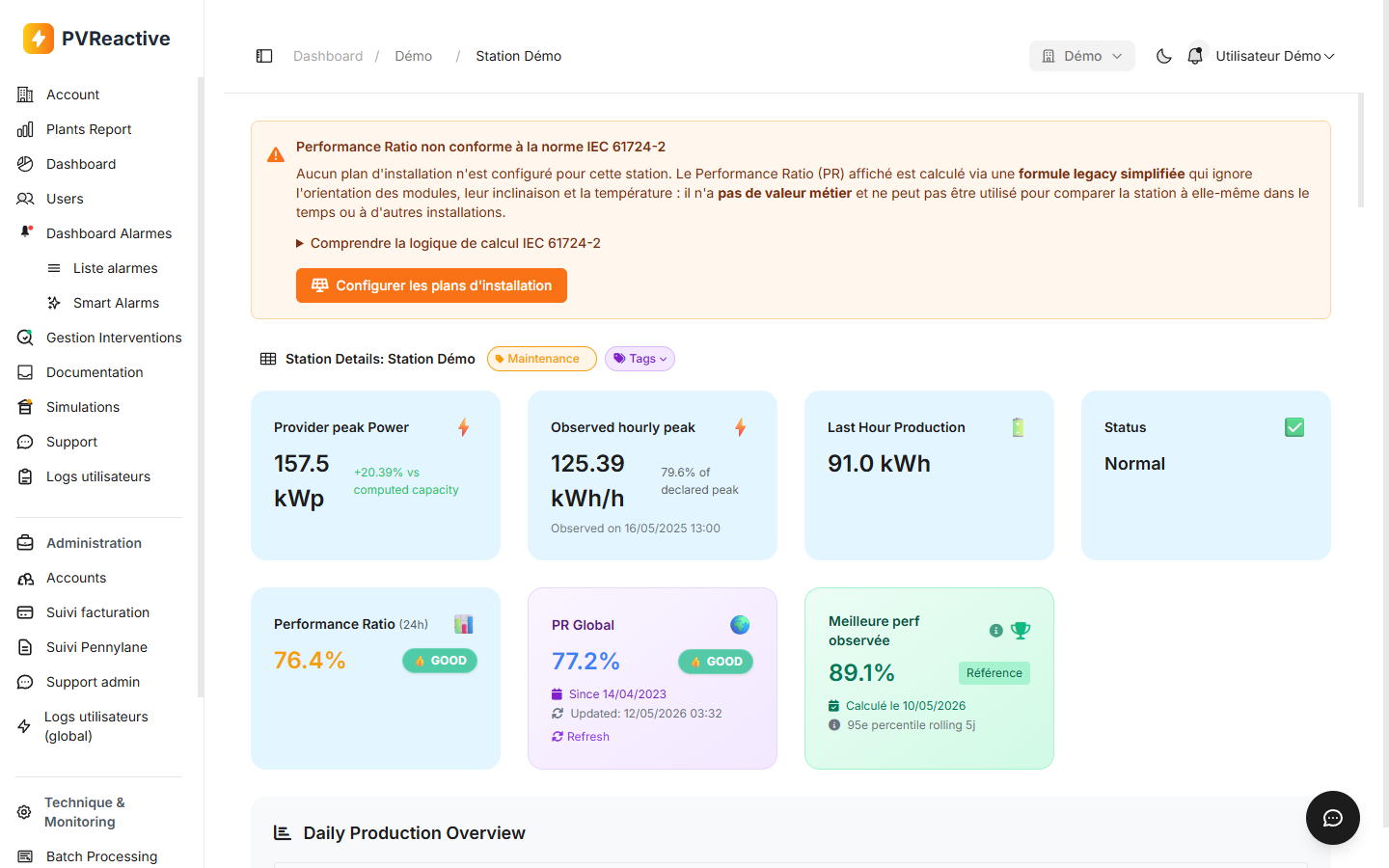The width and height of the screenshot is (1389, 868).
Task: Click the Support chat bubble icon
Action: (25, 442)
